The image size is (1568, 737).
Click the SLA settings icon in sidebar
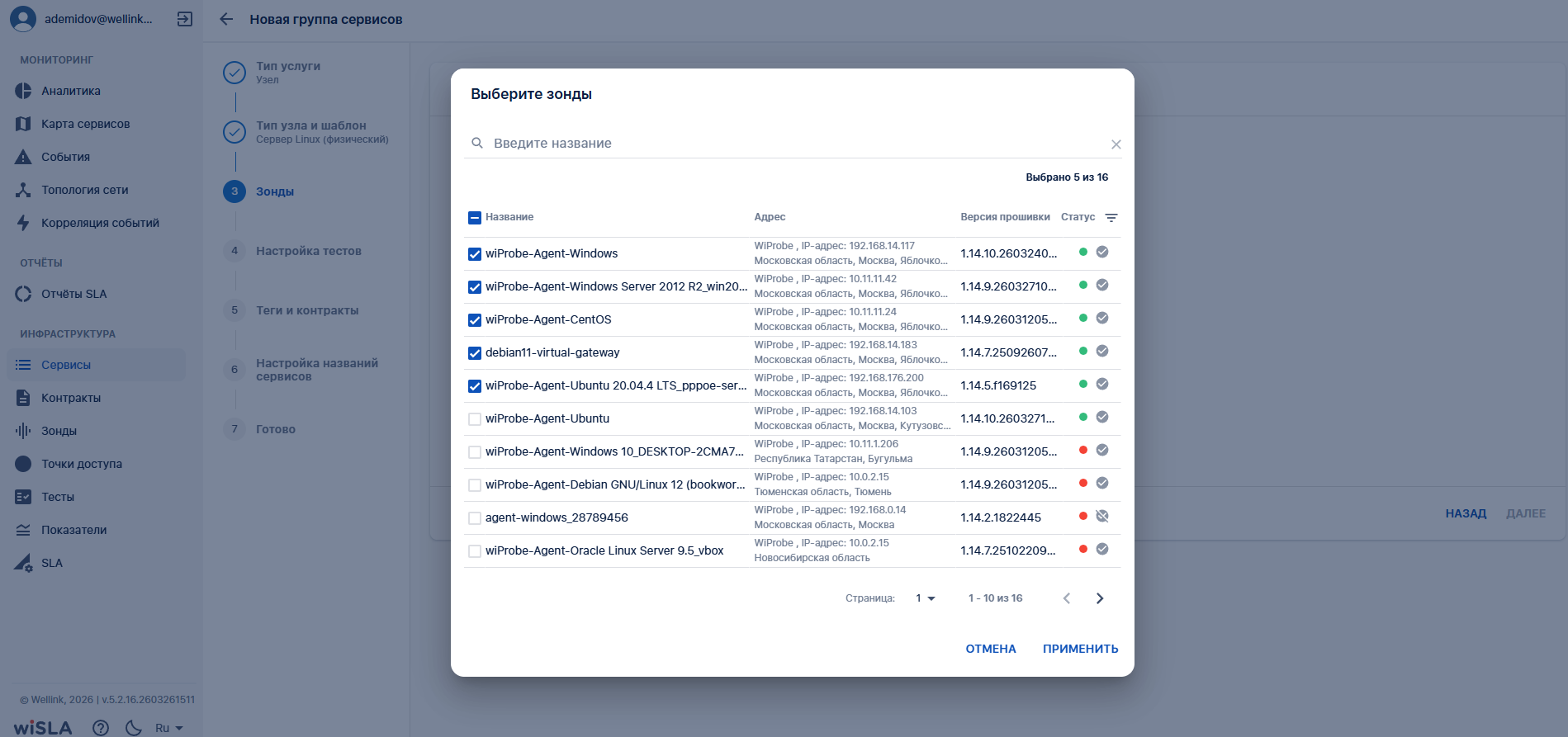click(23, 563)
